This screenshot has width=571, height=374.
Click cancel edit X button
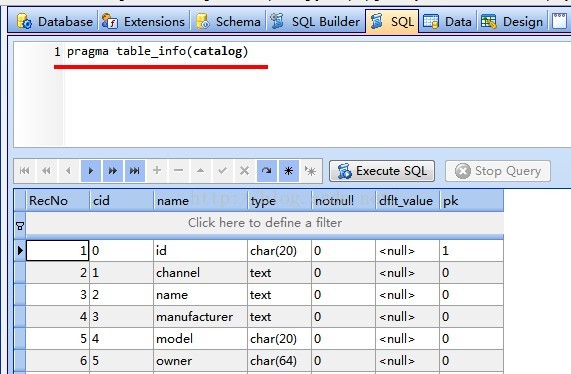tap(244, 170)
